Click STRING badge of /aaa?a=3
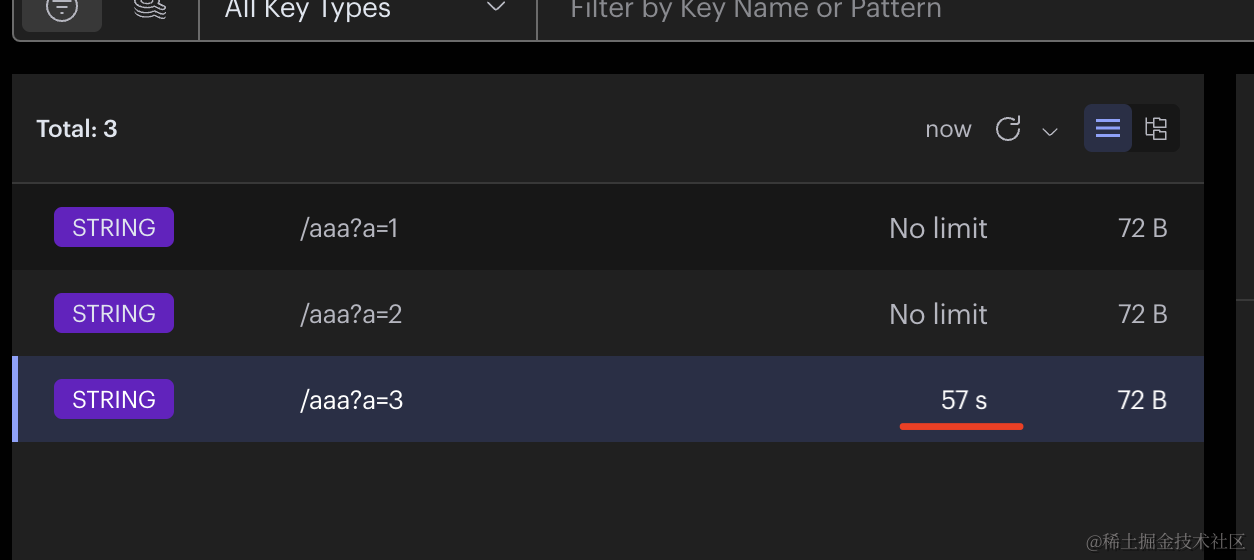This screenshot has width=1254, height=560. coord(114,399)
